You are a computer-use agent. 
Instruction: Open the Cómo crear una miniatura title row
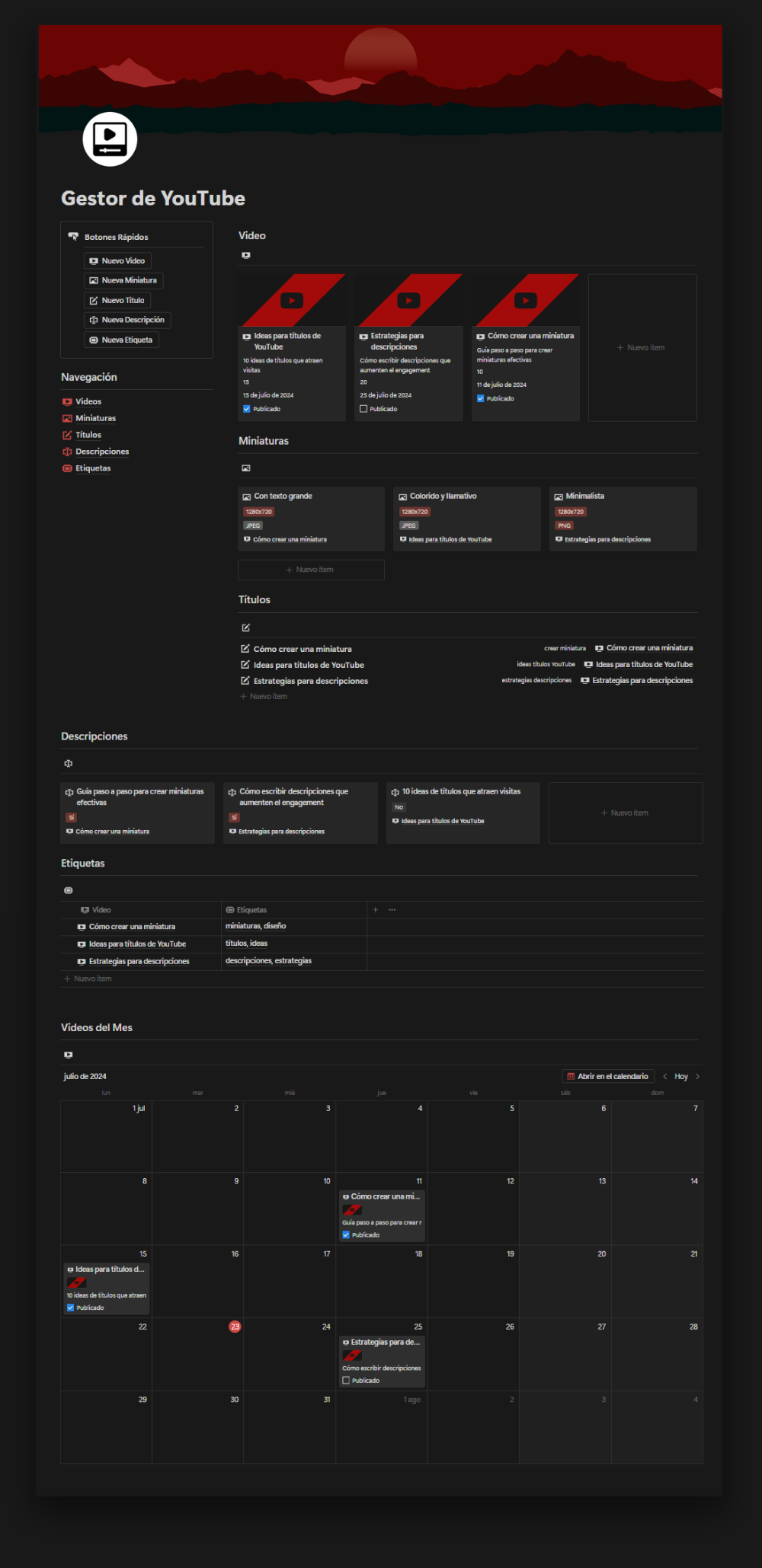[x=468, y=649]
